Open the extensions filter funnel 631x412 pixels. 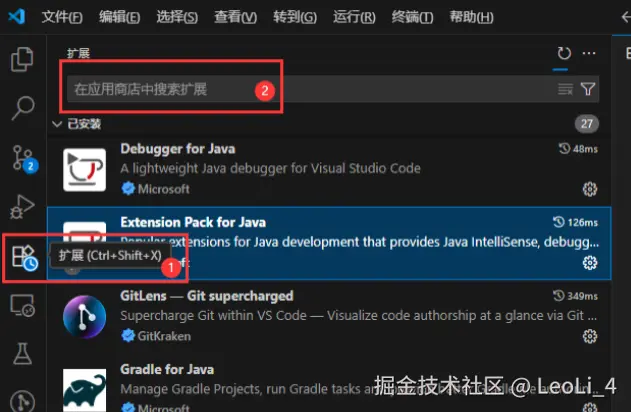tap(588, 89)
